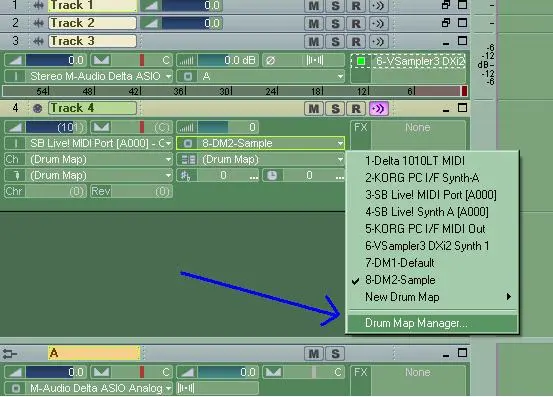
Task: Solo Track 3
Action: pyautogui.click(x=335, y=42)
